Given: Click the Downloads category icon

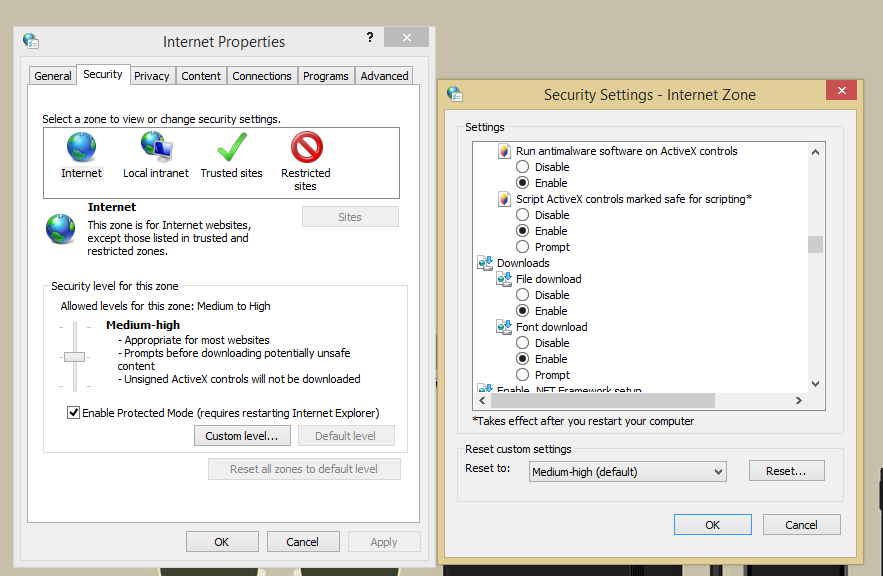Looking at the screenshot, I should pos(485,263).
